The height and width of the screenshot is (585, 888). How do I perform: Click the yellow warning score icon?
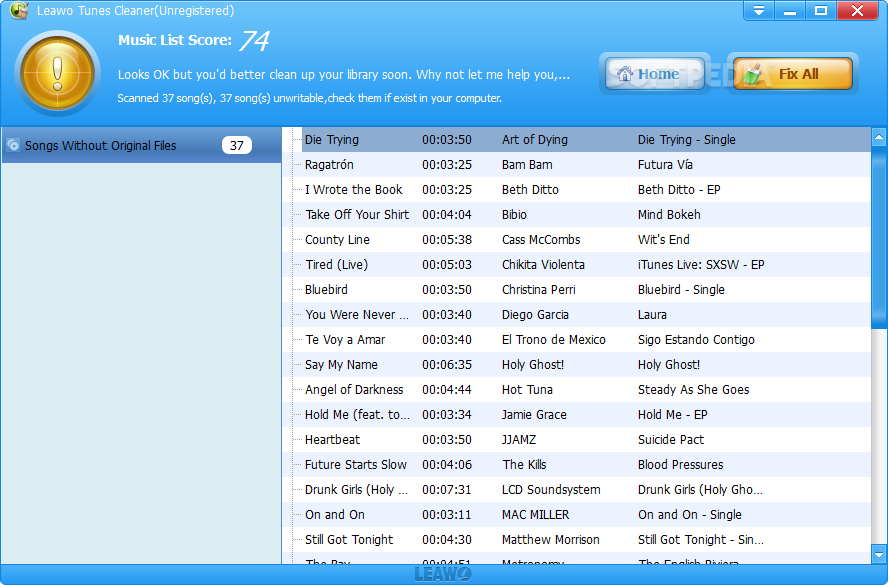pyautogui.click(x=57, y=73)
